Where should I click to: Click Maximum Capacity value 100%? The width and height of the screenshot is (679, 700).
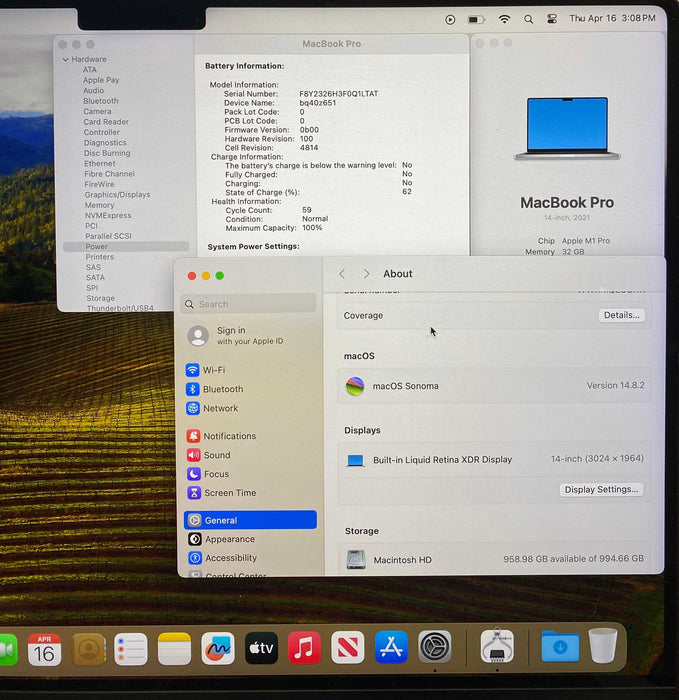[x=312, y=228]
